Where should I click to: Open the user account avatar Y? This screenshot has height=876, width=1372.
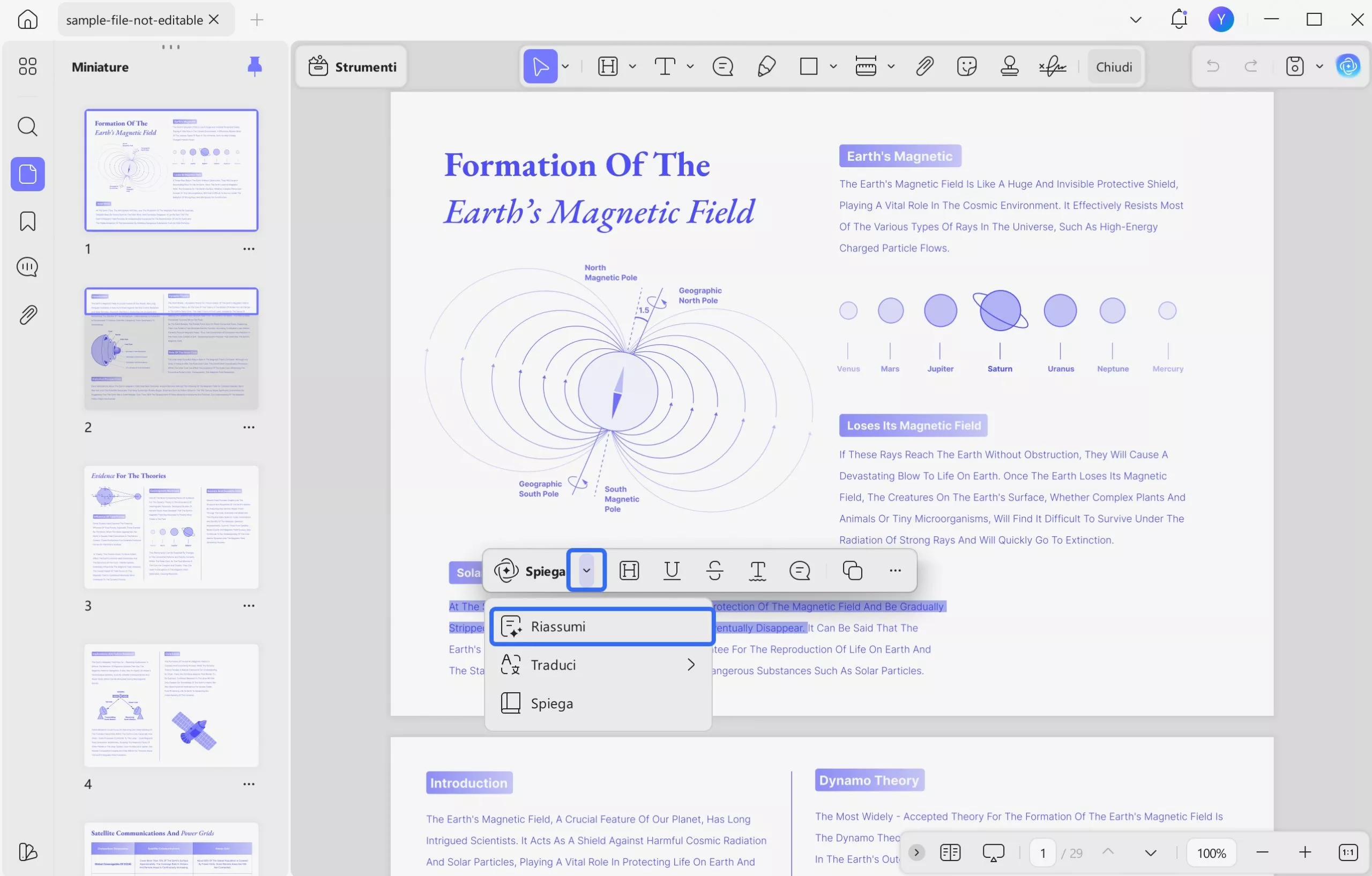(1221, 19)
